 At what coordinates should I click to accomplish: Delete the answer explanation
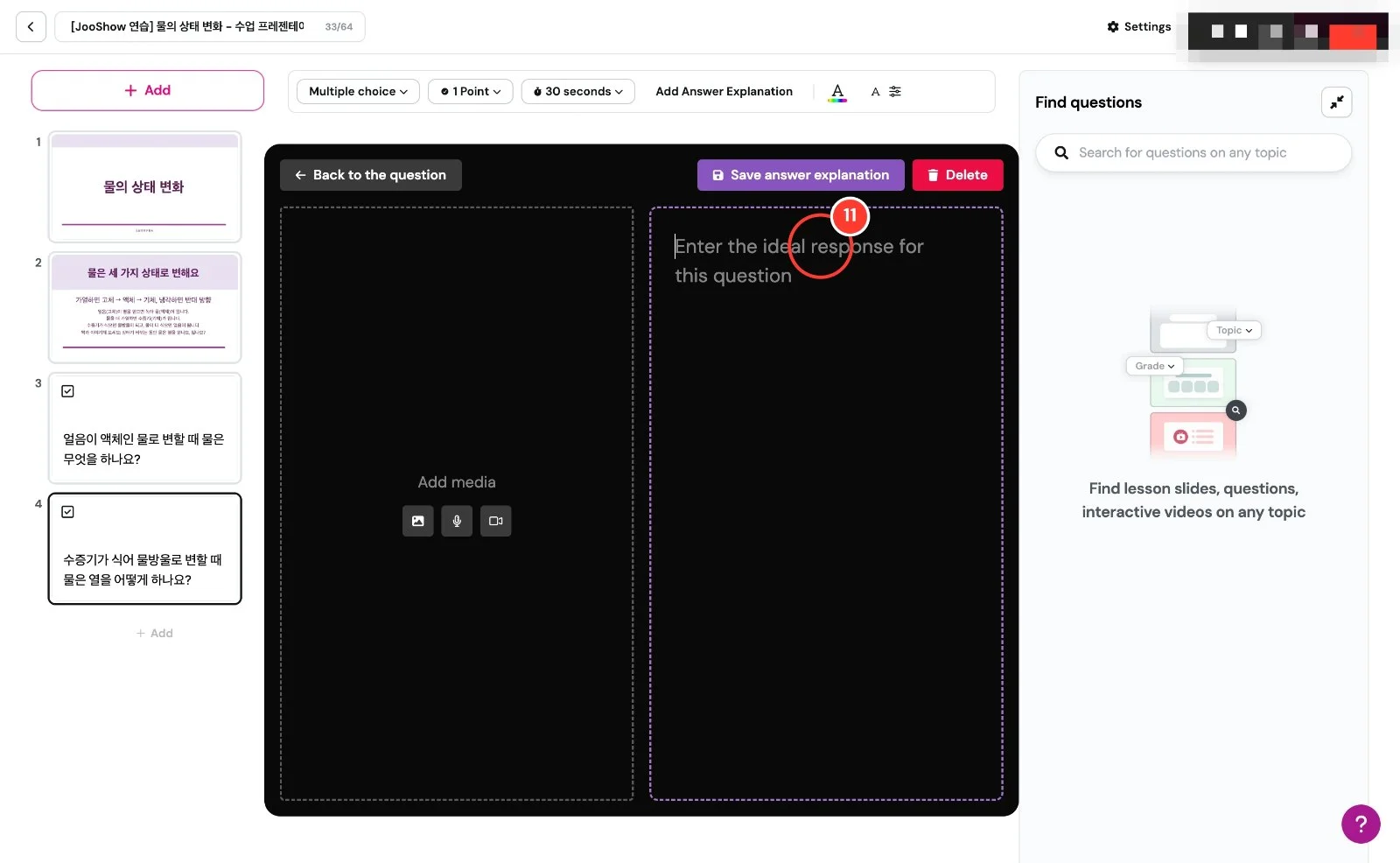(957, 175)
